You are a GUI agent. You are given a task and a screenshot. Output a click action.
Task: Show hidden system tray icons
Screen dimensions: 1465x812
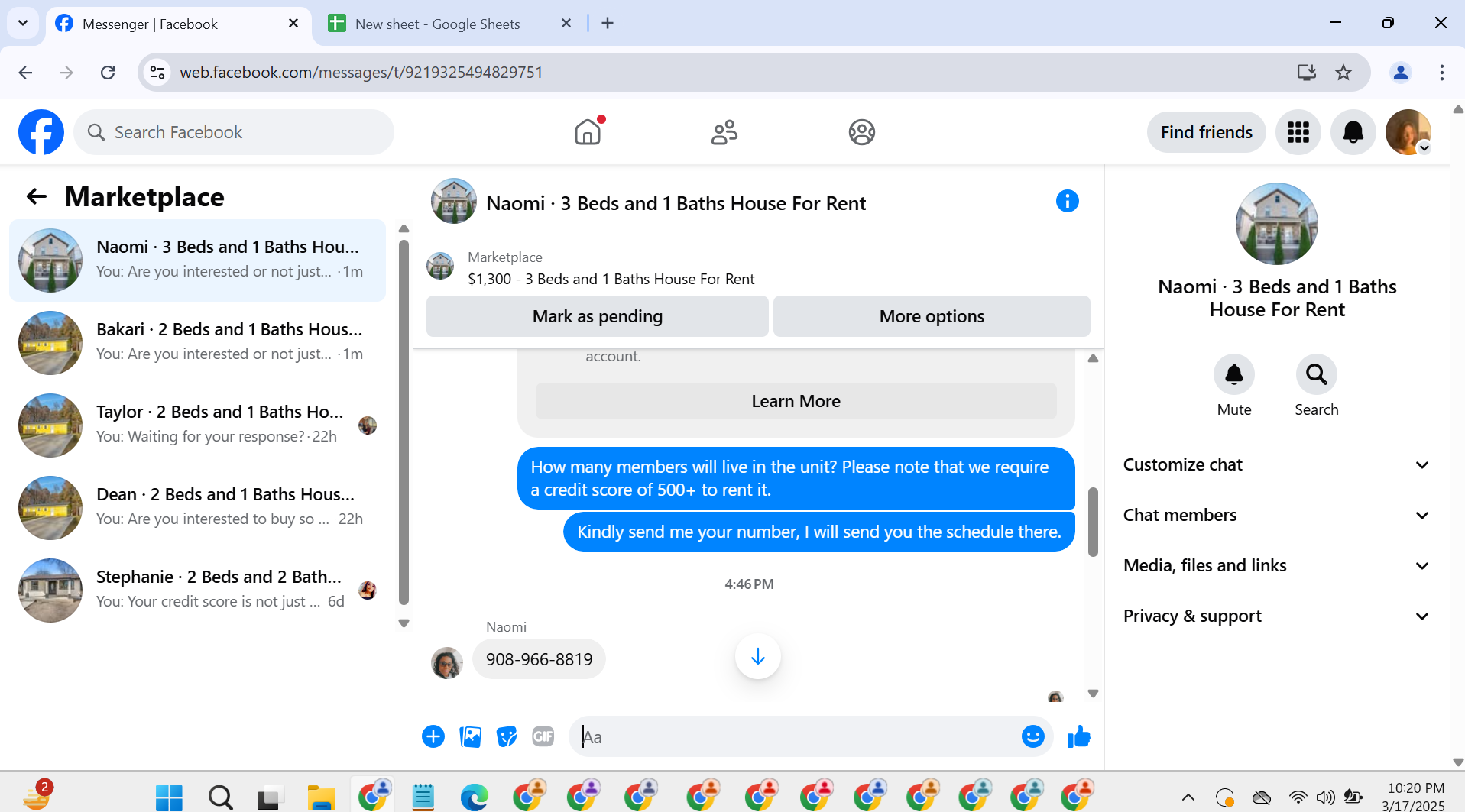click(x=1188, y=797)
